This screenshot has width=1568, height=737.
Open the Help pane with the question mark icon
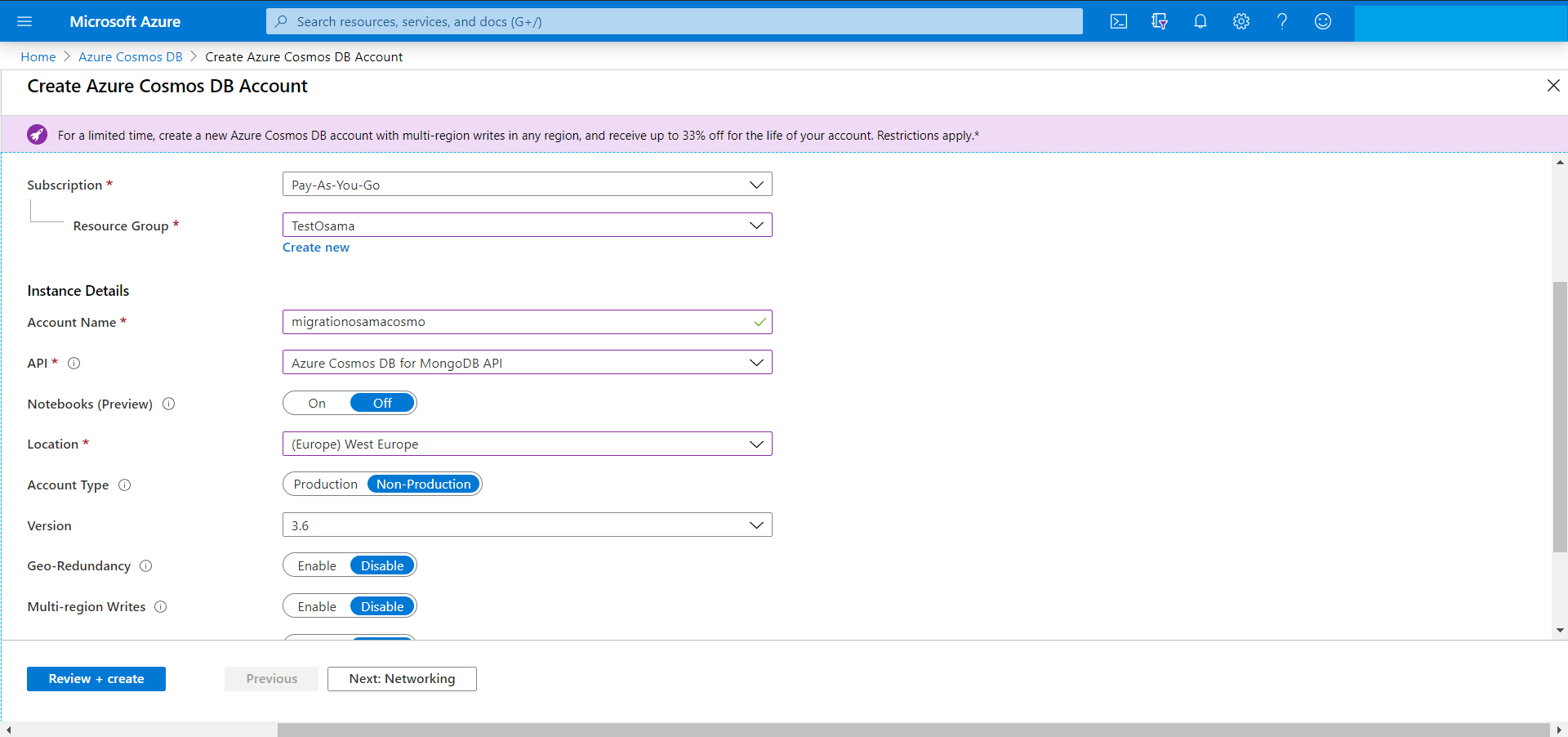(1281, 21)
